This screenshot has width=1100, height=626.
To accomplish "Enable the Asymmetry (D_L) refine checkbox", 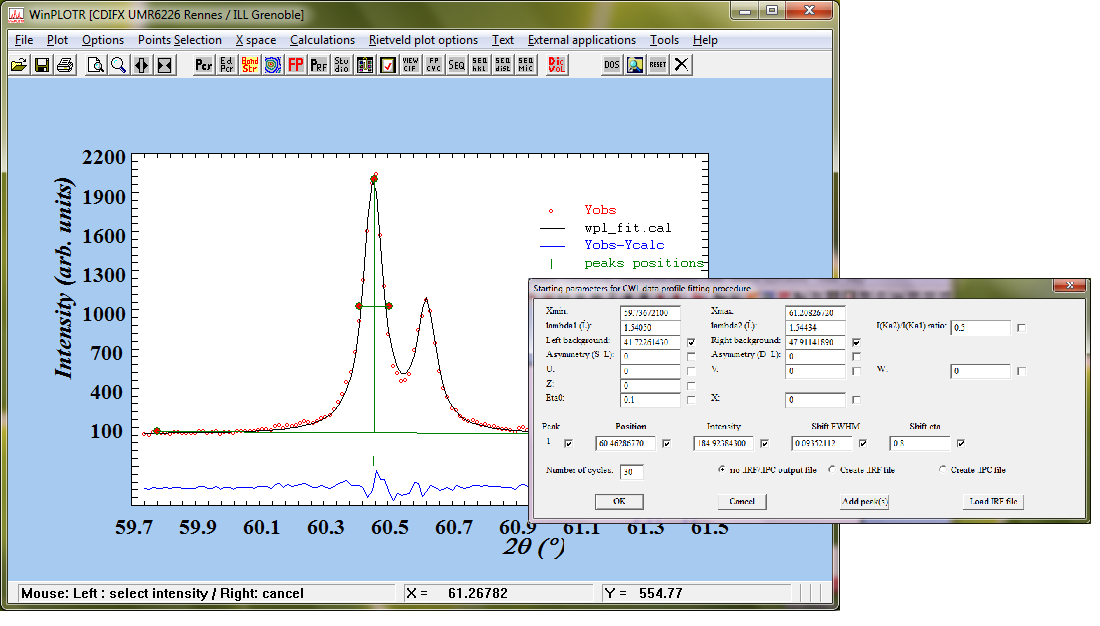I will coord(856,357).
